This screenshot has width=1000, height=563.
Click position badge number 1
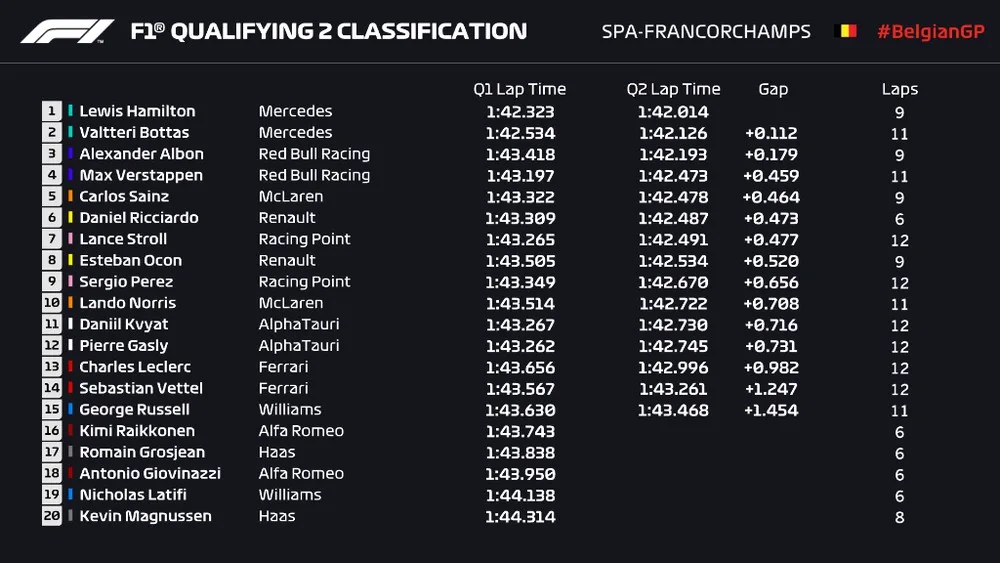[52, 111]
